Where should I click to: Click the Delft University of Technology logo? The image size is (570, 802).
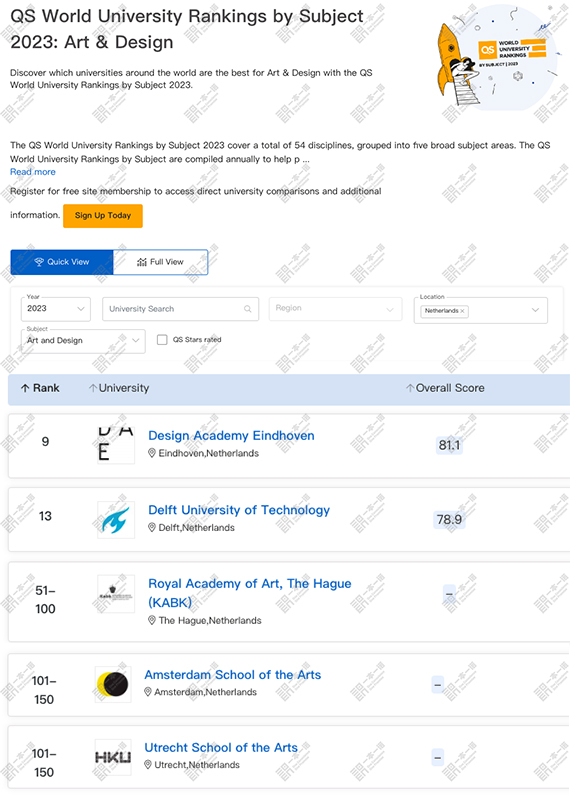tap(116, 520)
